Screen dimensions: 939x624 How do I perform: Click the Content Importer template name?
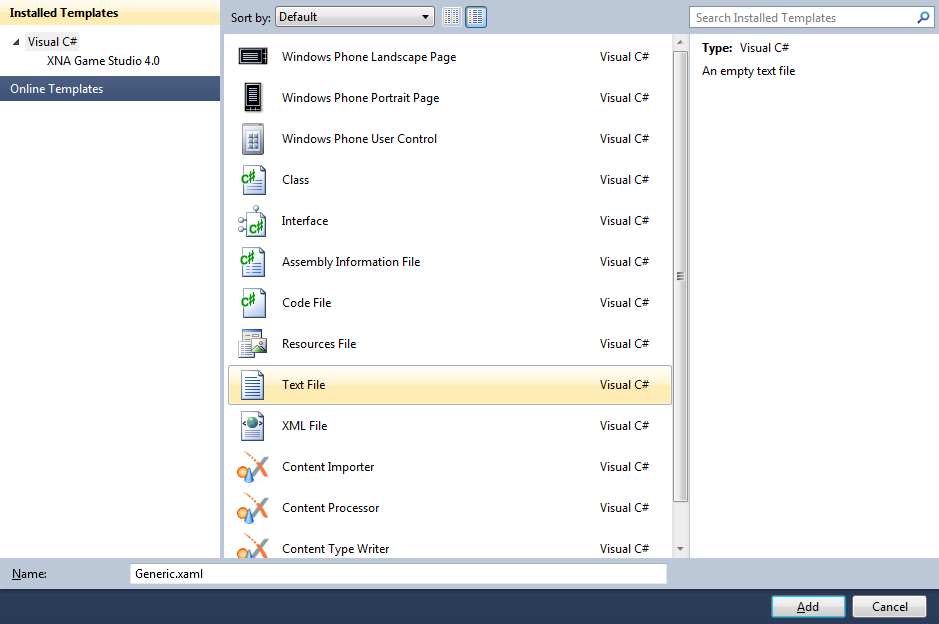328,467
